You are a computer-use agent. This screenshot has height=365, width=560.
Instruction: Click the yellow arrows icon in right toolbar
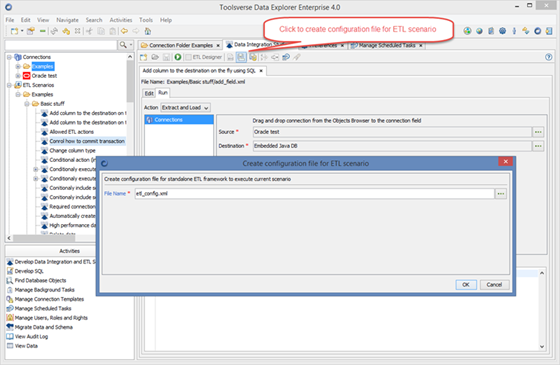(526, 31)
